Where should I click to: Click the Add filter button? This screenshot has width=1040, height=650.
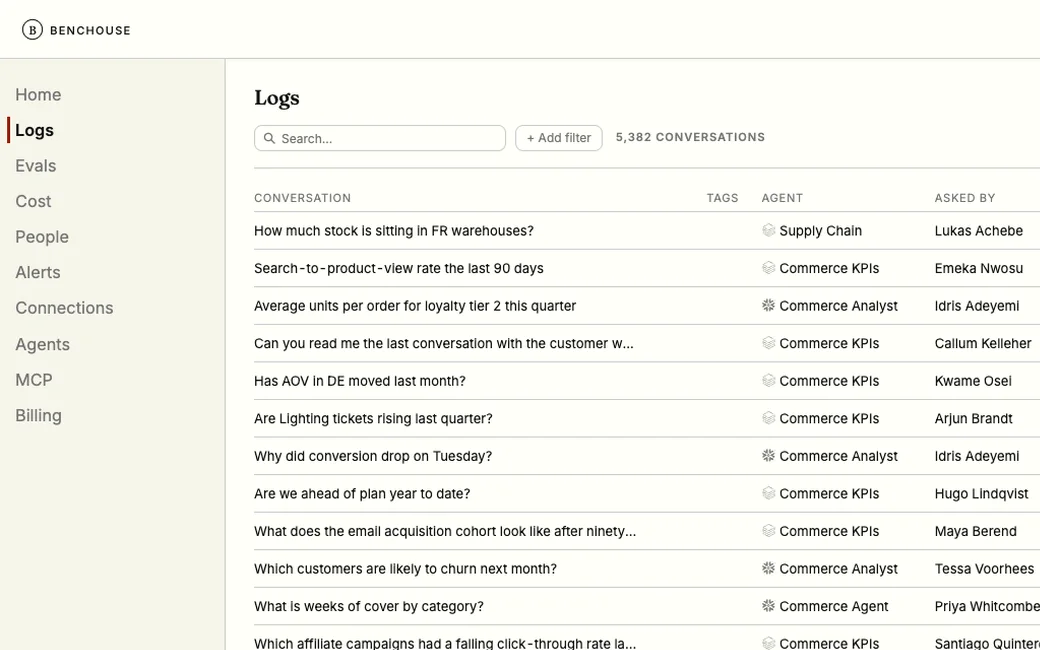pyautogui.click(x=558, y=138)
